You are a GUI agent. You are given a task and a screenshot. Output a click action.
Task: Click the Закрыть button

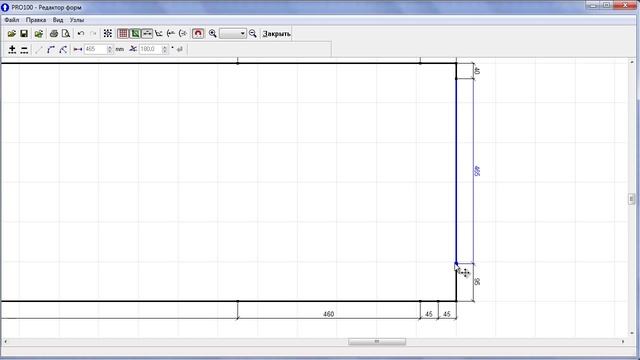click(276, 34)
